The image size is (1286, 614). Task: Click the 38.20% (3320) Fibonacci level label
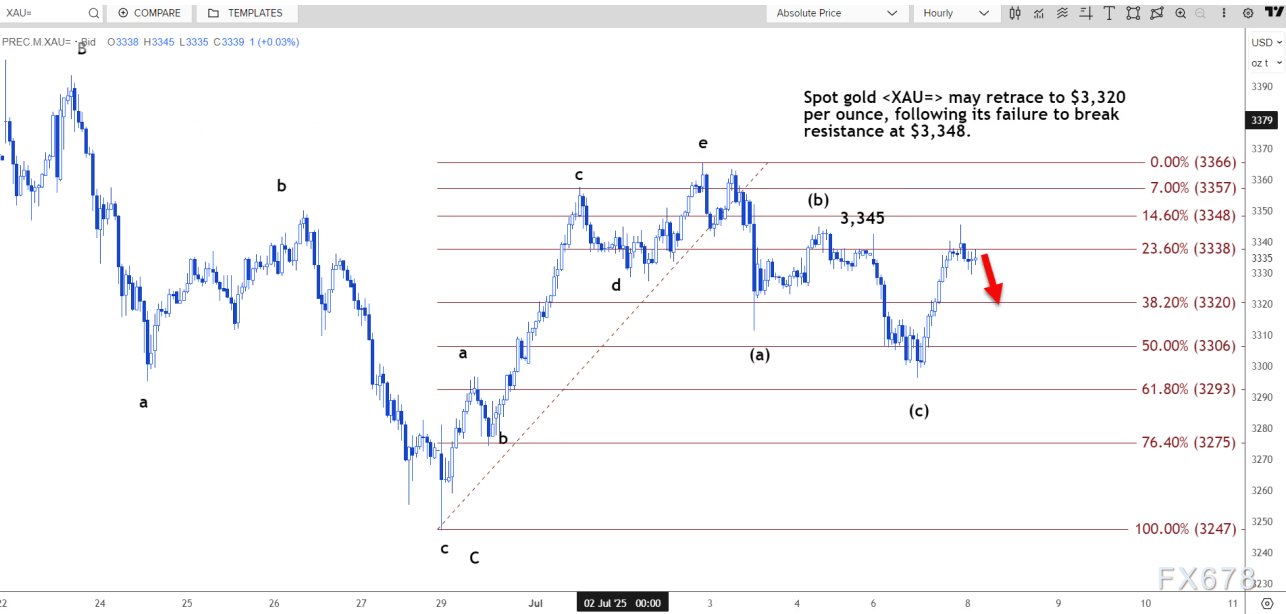pyautogui.click(x=1190, y=302)
